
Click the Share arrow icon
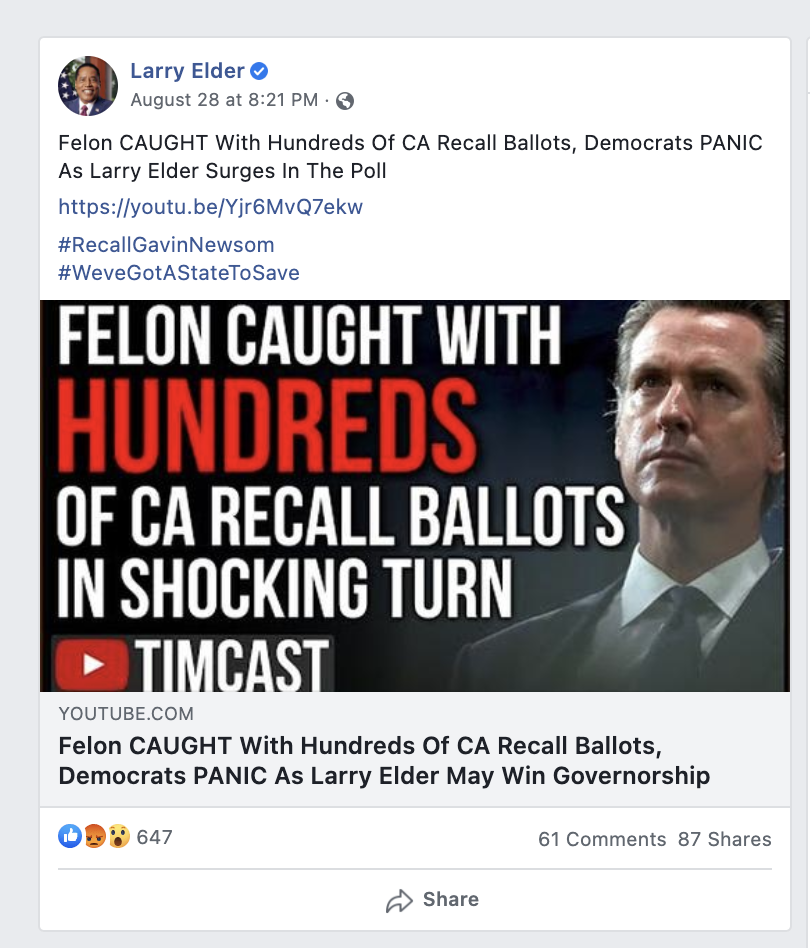point(399,900)
